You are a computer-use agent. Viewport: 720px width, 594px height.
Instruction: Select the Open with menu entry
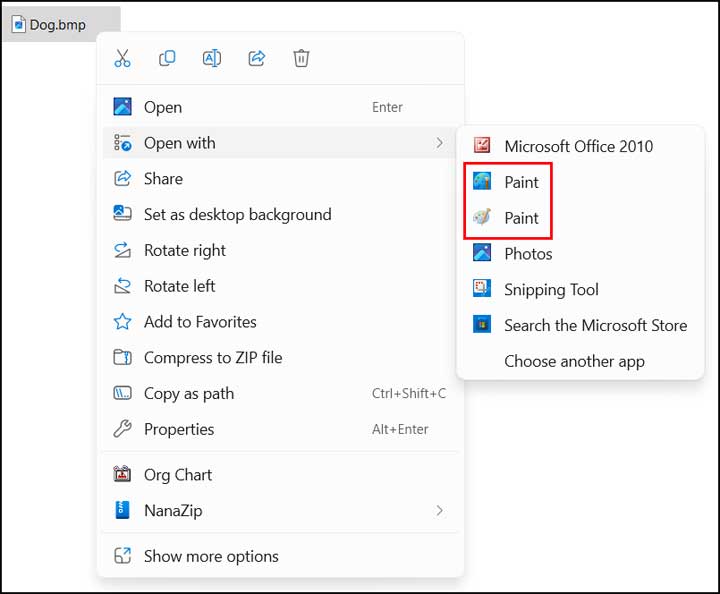coord(280,143)
